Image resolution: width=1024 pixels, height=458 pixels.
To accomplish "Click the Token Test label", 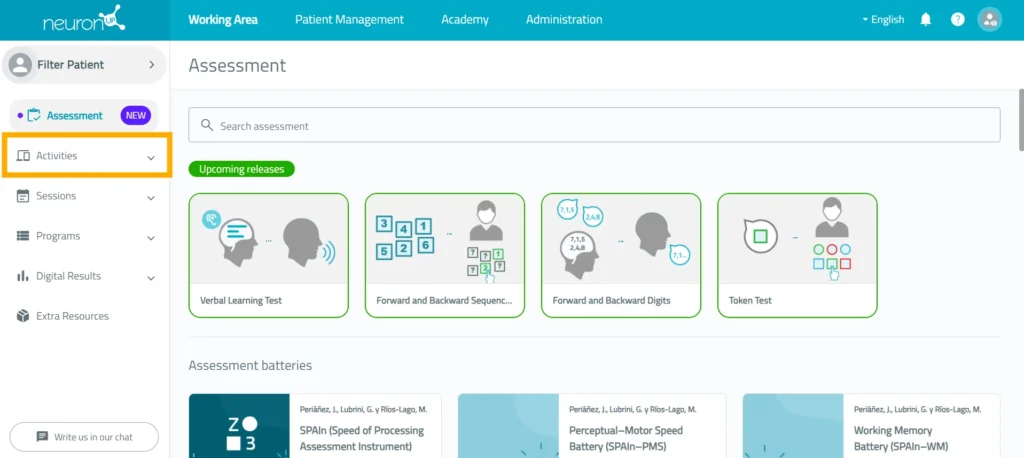I will coord(750,301).
